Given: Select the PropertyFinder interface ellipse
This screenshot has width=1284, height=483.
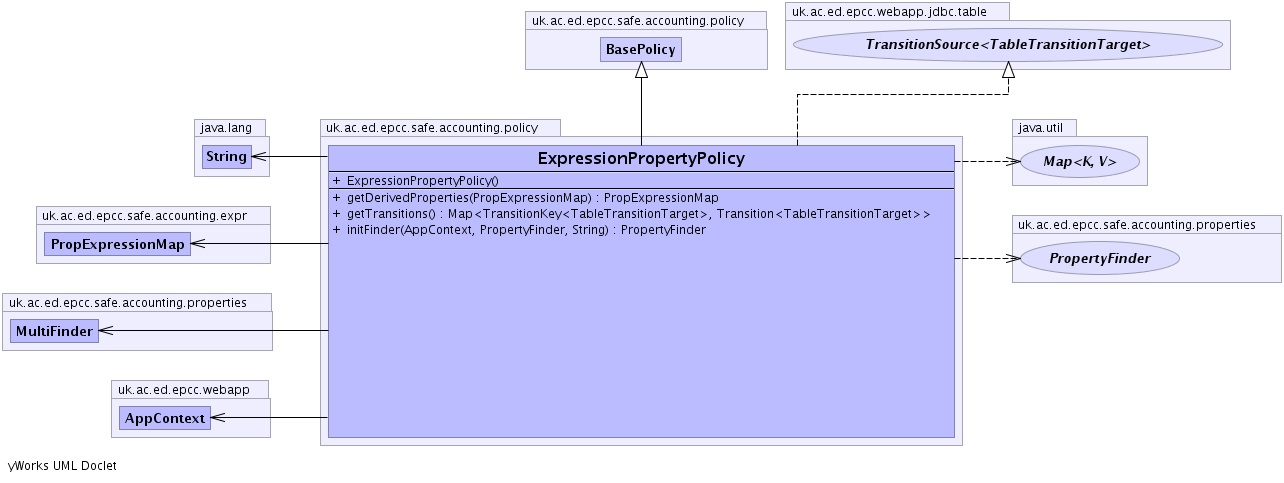Looking at the screenshot, I should pos(1099,258).
